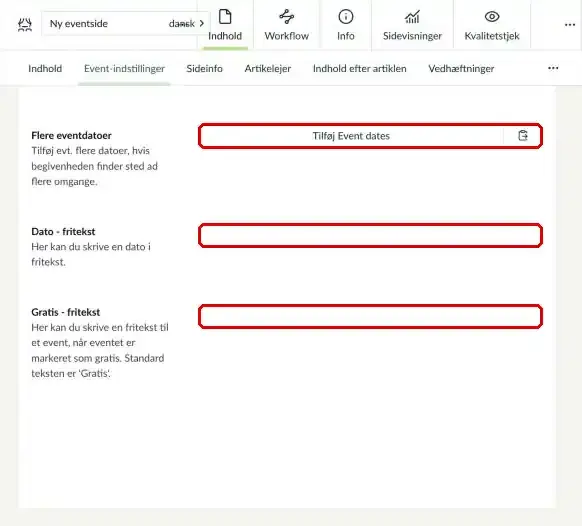
Task: Show more tabs via sub-tab ellipsis
Action: click(553, 68)
